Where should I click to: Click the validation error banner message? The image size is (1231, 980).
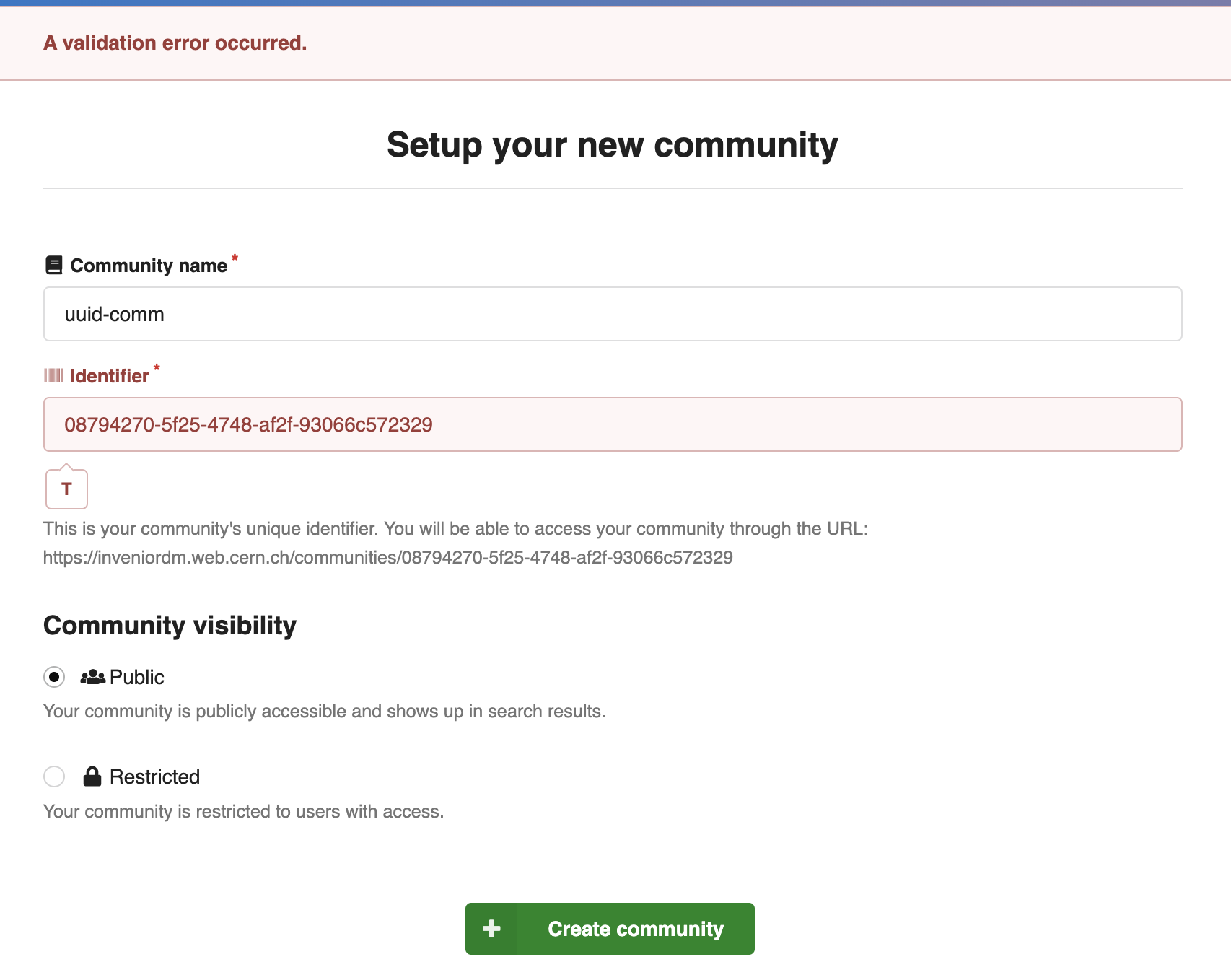pos(175,43)
